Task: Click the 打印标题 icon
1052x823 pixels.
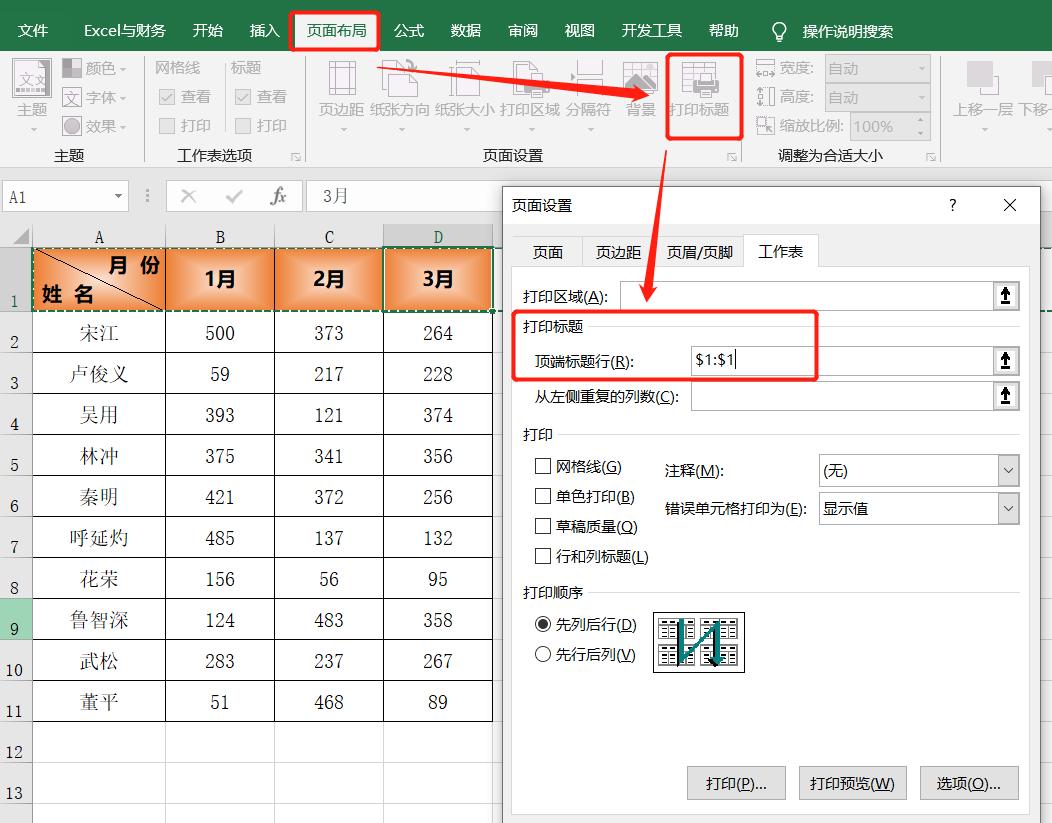Action: click(x=703, y=90)
